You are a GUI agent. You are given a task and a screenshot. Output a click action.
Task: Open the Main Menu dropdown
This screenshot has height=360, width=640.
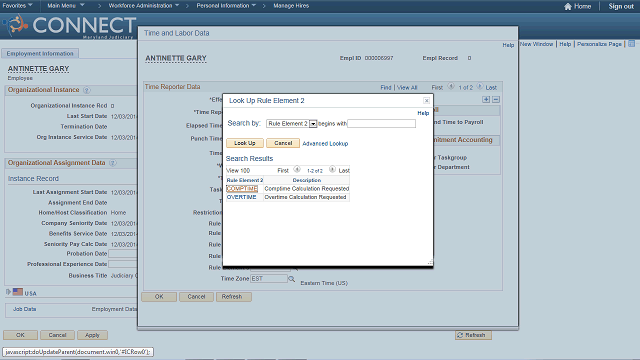65,6
